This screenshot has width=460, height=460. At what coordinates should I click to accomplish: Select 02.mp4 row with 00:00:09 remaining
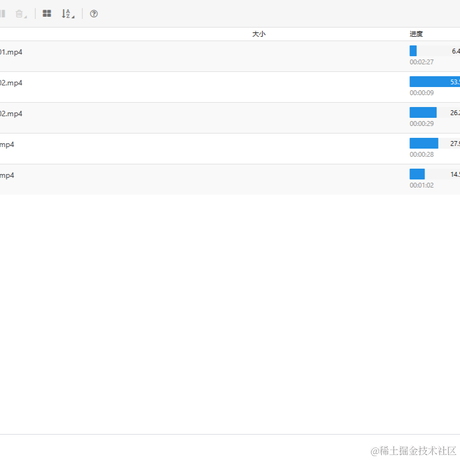230,87
